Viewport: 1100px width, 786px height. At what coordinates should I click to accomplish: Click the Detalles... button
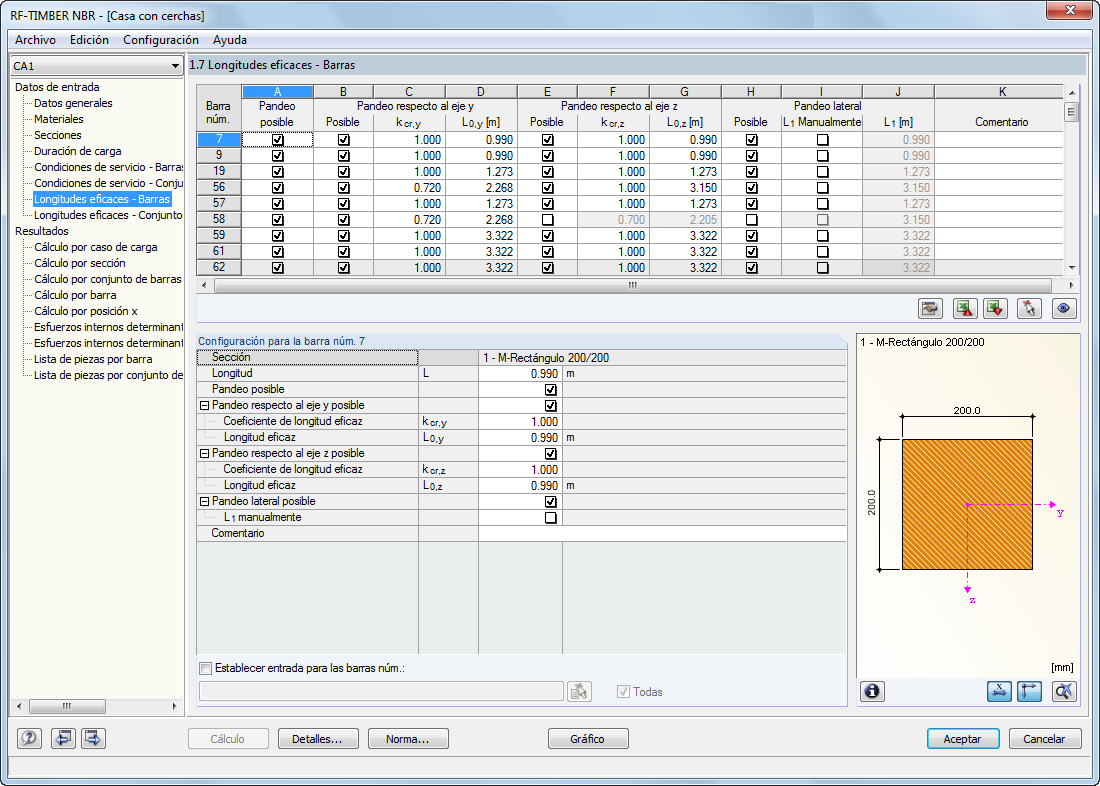pos(318,738)
